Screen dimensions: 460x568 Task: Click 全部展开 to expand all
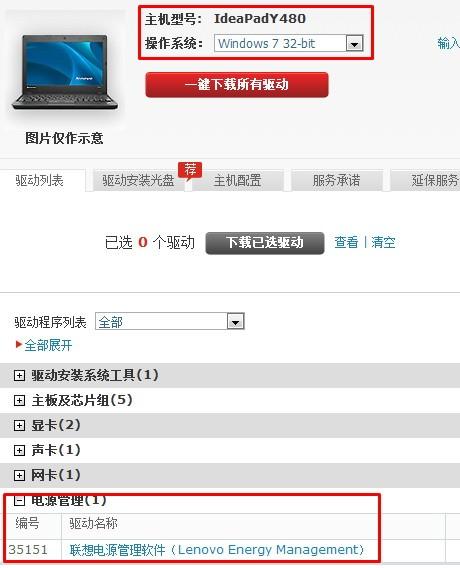[48, 345]
